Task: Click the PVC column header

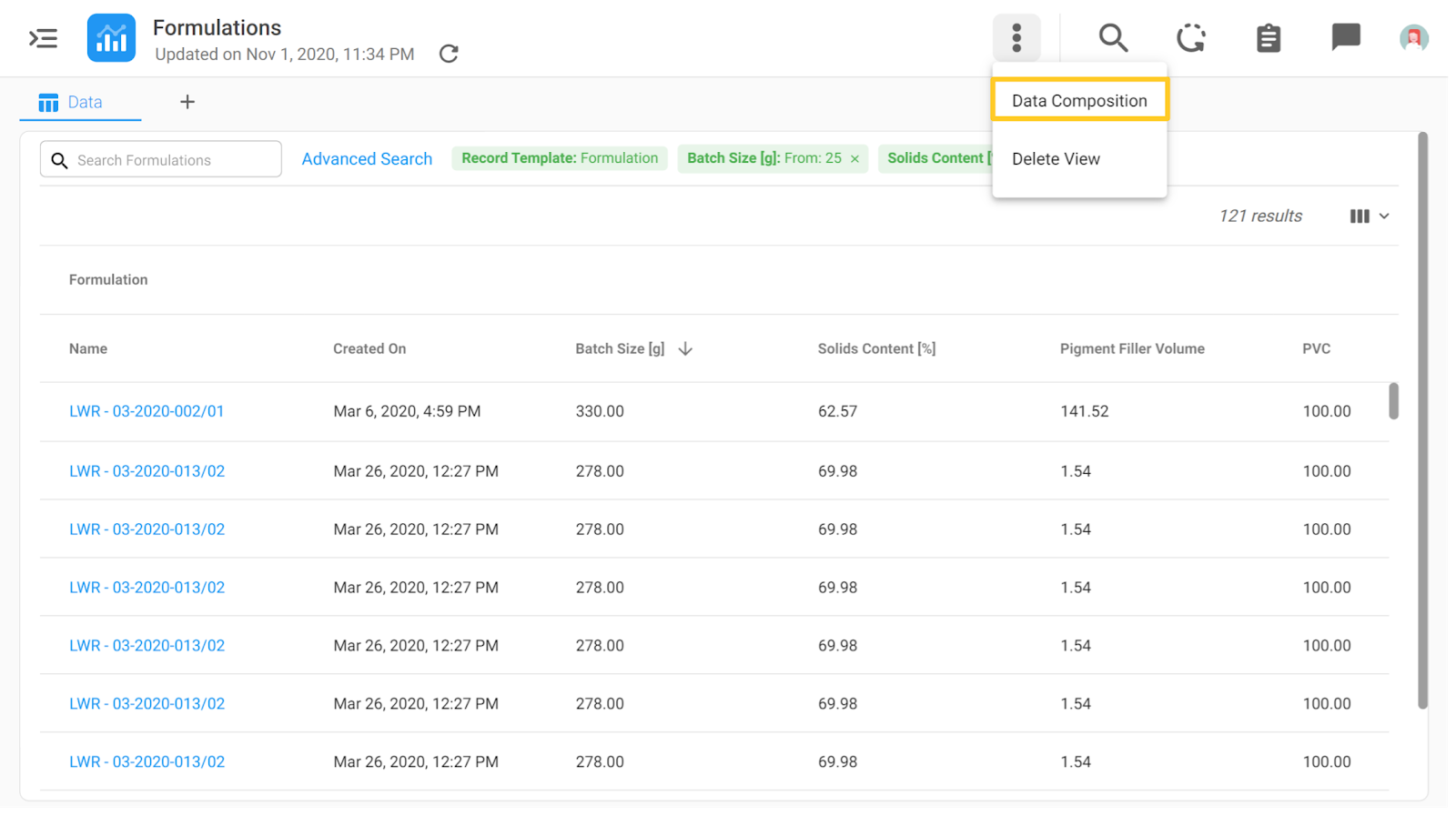Action: coord(1316,348)
